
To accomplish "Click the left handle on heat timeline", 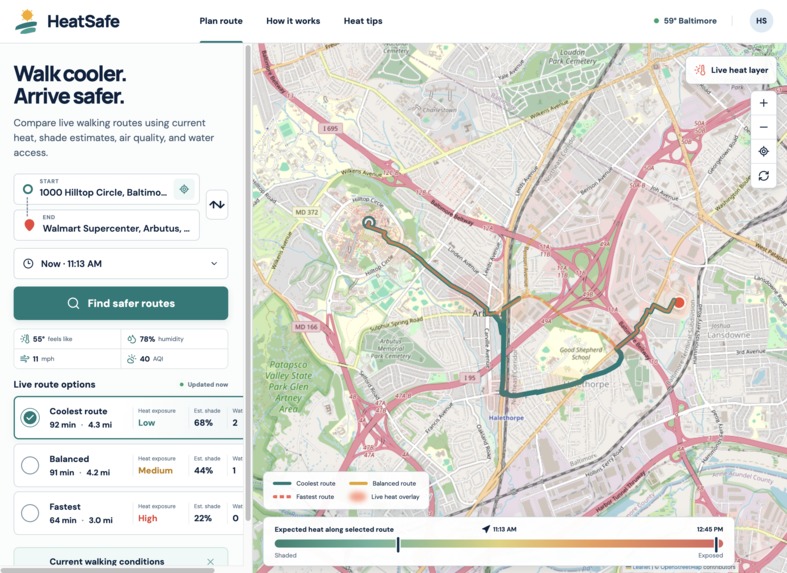I will (398, 544).
